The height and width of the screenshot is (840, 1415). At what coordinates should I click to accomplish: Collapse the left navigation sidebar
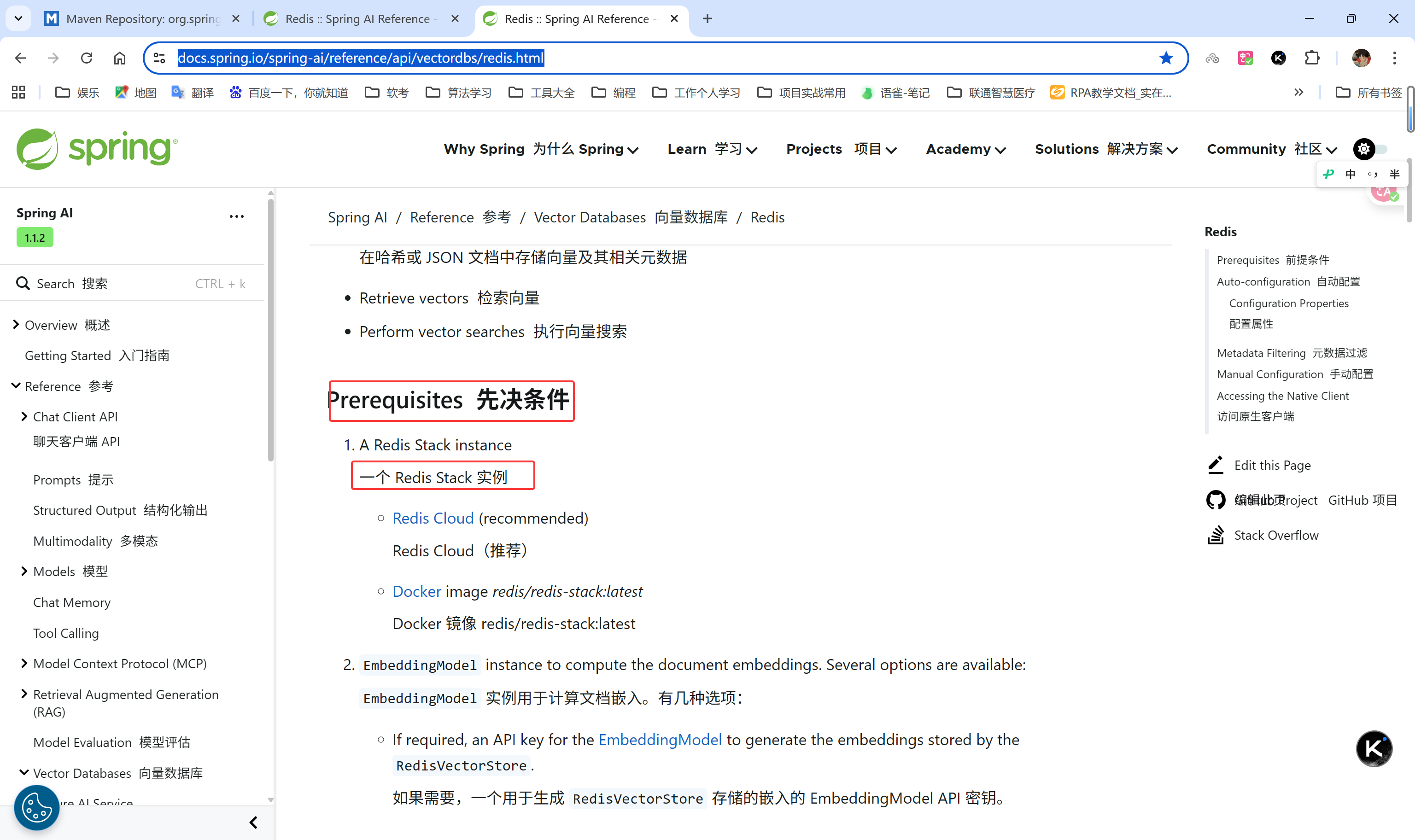(254, 822)
